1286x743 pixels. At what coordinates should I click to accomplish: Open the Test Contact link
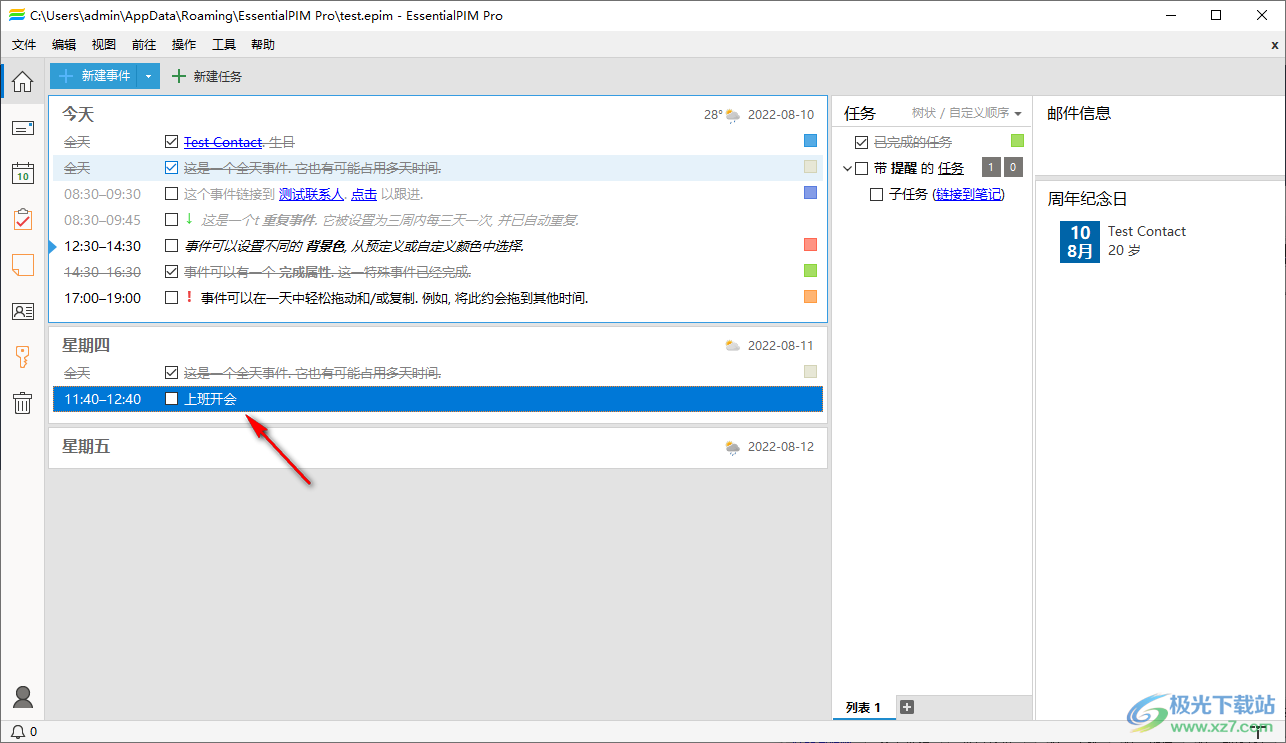tap(223, 142)
